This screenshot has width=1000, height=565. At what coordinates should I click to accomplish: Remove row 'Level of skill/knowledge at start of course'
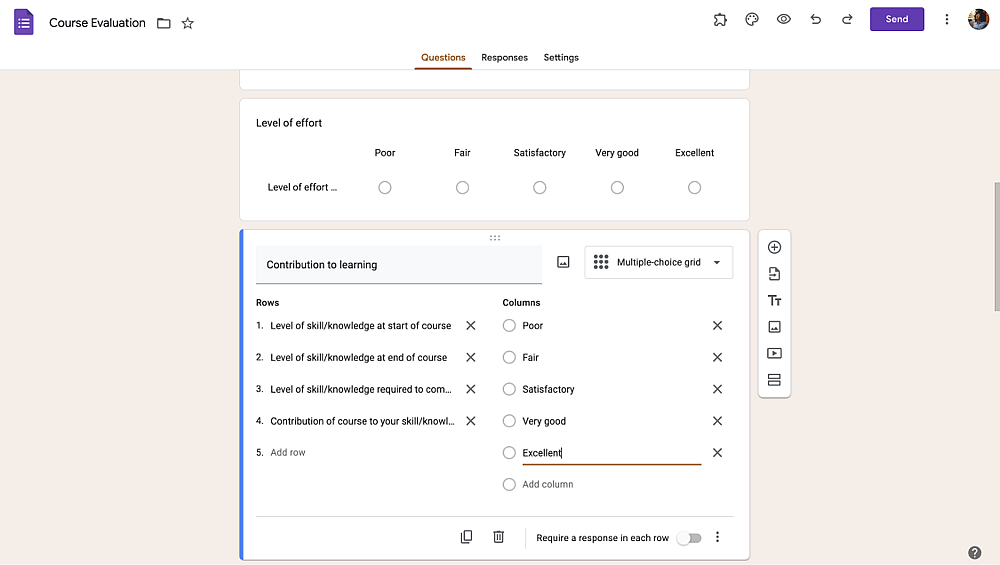[x=471, y=326]
